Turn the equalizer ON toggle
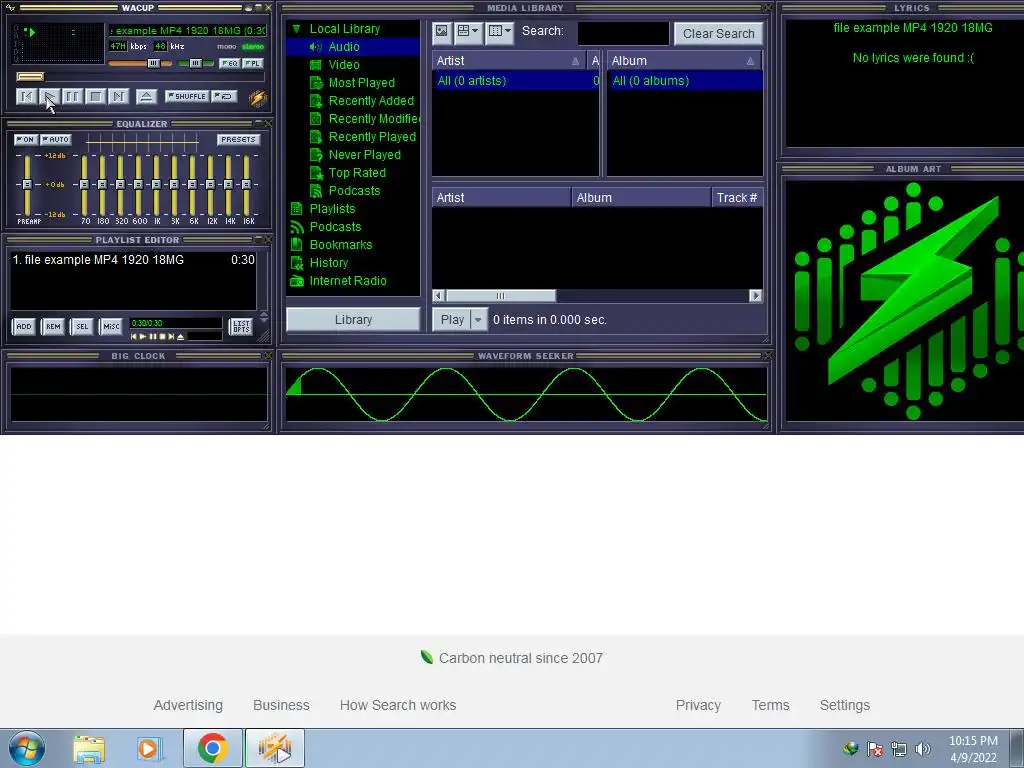 [25, 139]
